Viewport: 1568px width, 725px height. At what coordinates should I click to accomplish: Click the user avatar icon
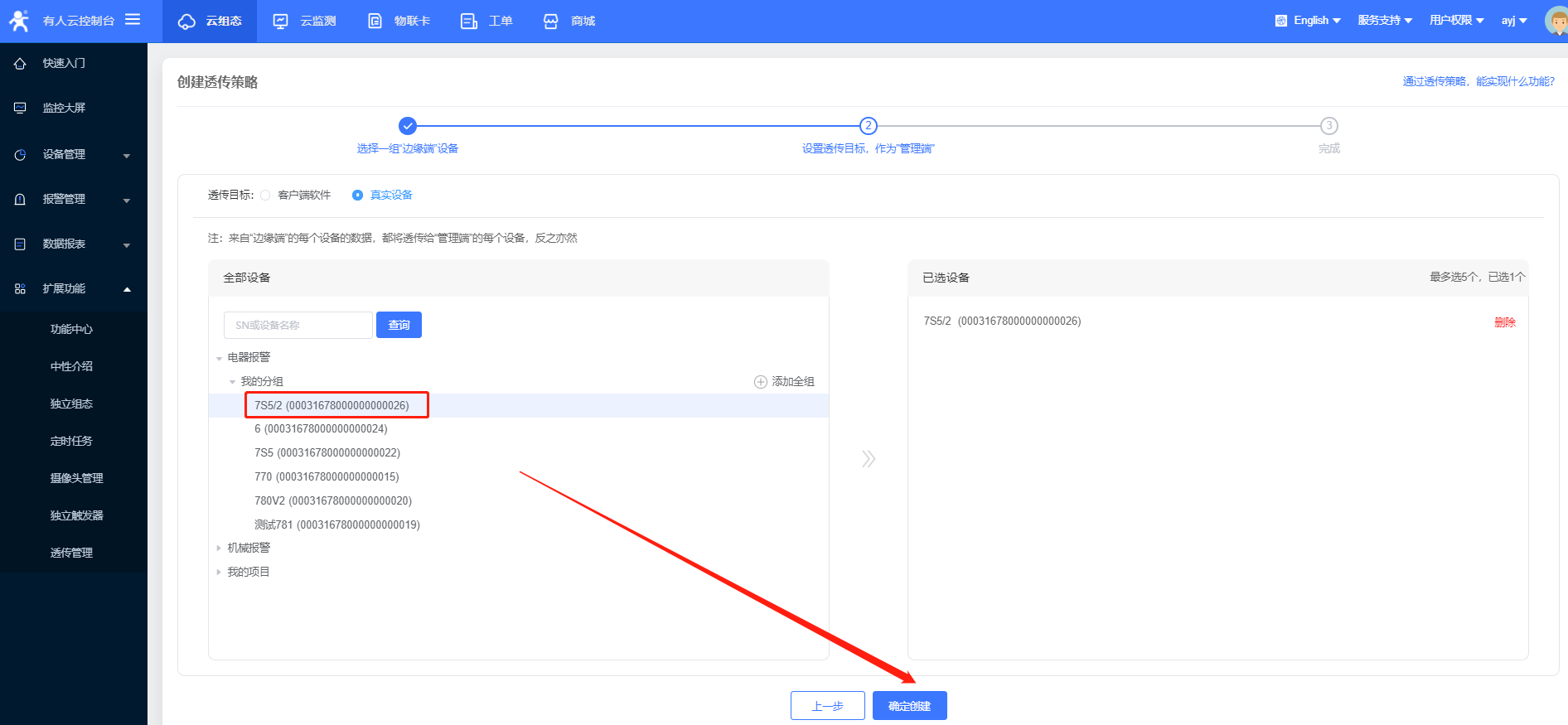(1556, 21)
